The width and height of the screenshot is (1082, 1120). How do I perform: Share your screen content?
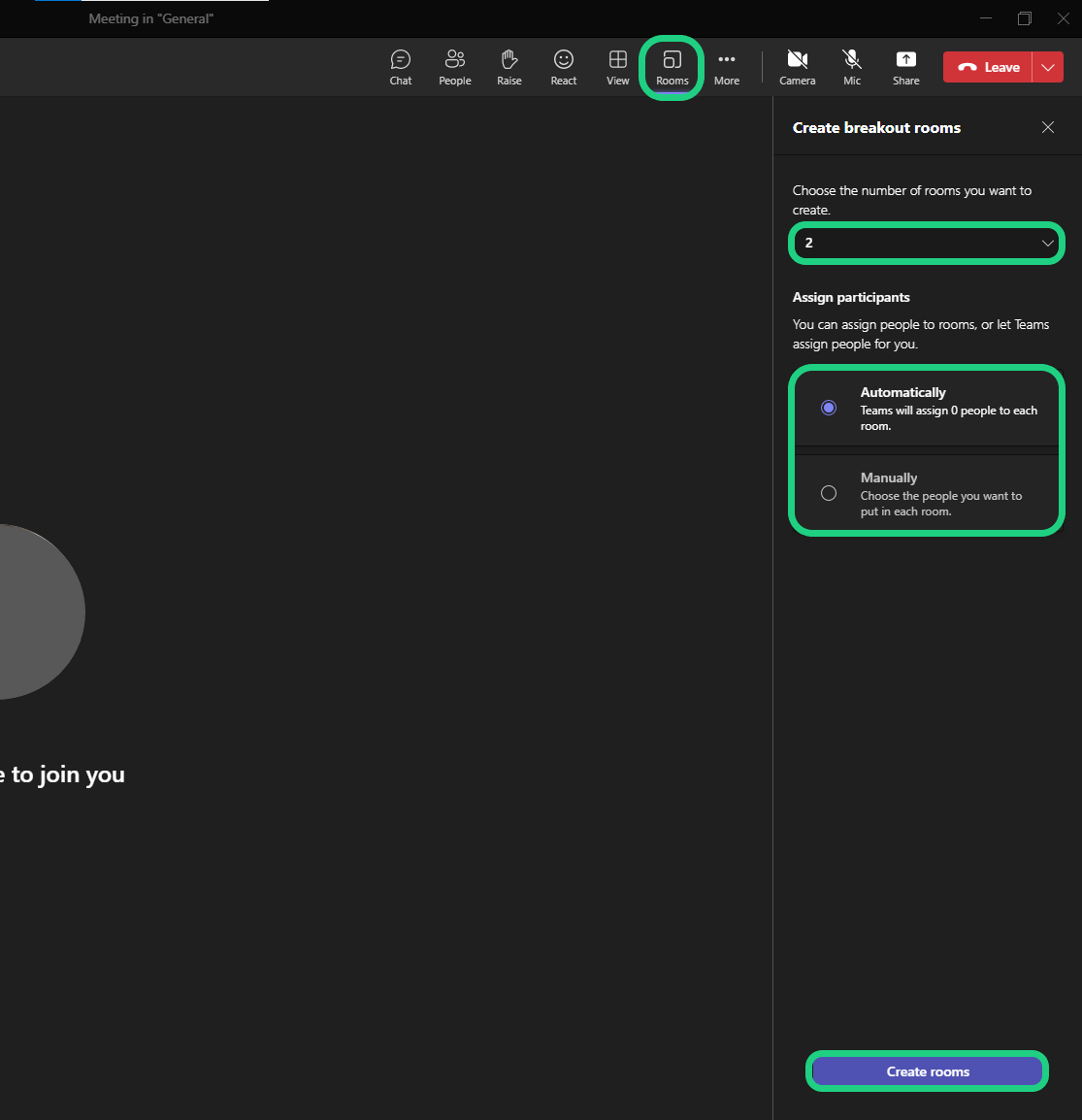[906, 68]
